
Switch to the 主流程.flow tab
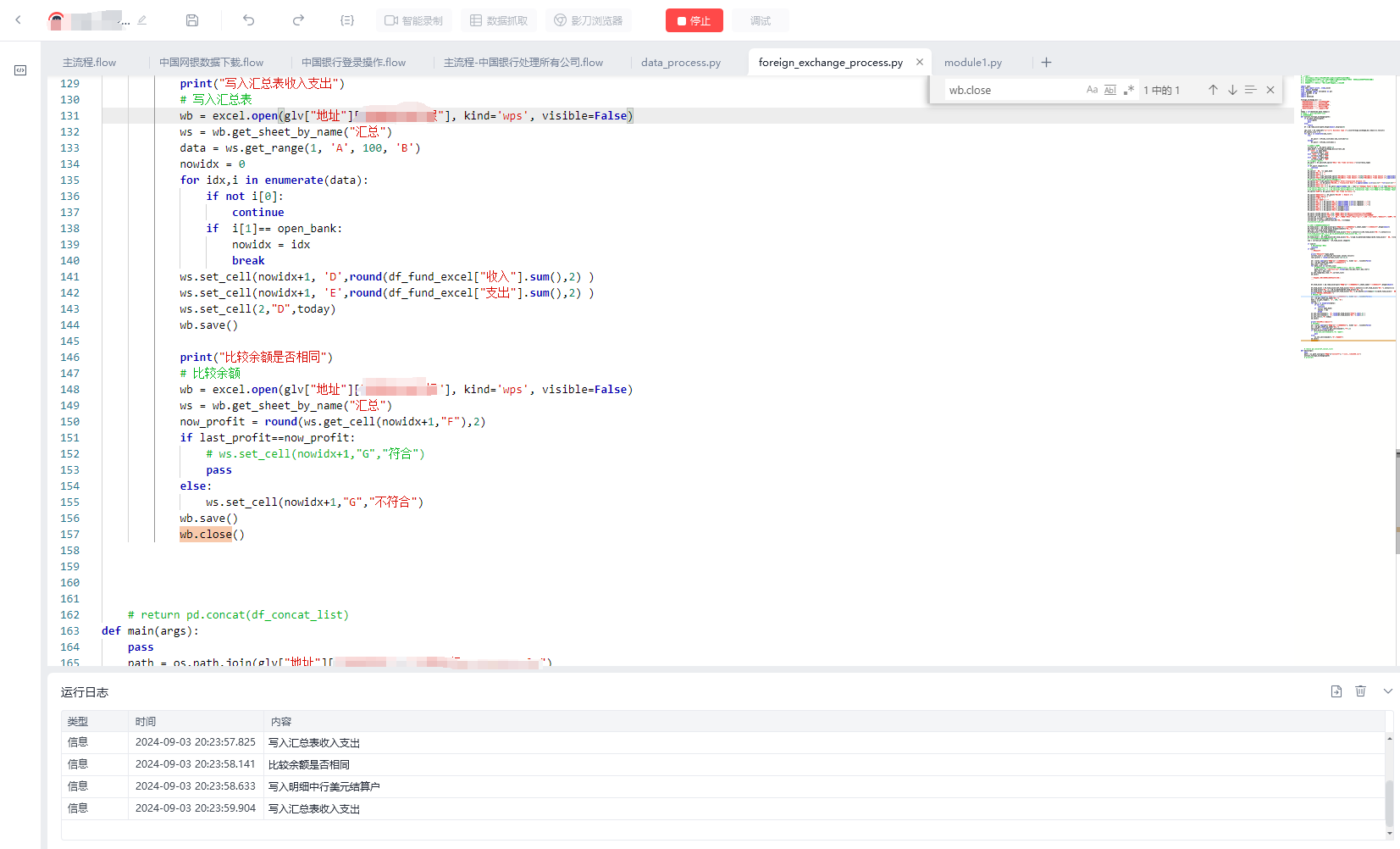(x=89, y=63)
